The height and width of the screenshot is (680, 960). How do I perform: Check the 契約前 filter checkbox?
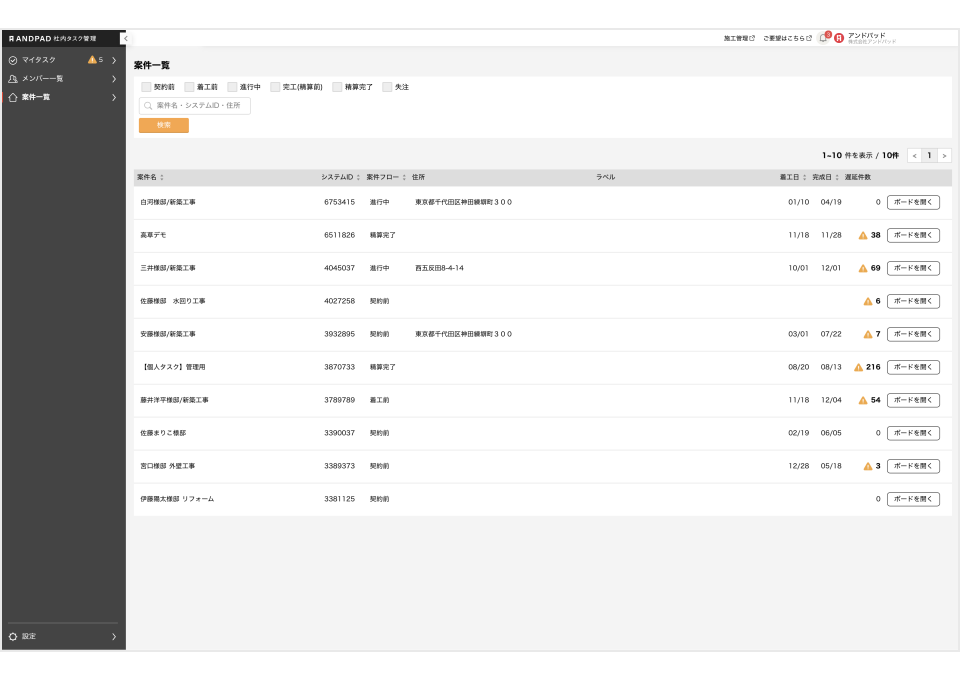(x=146, y=87)
